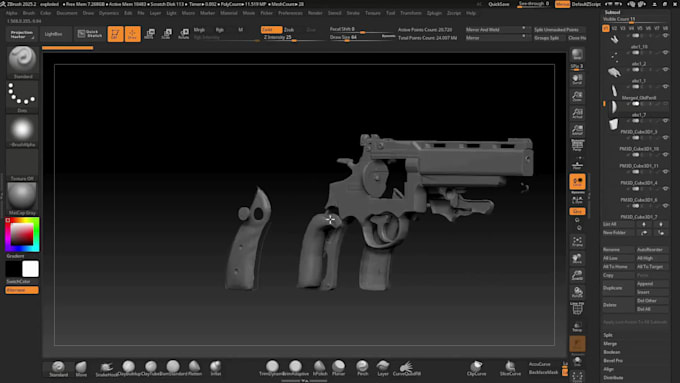This screenshot has width=680, height=383.
Task: Choose the ClipCurve brush
Action: pyautogui.click(x=476, y=368)
